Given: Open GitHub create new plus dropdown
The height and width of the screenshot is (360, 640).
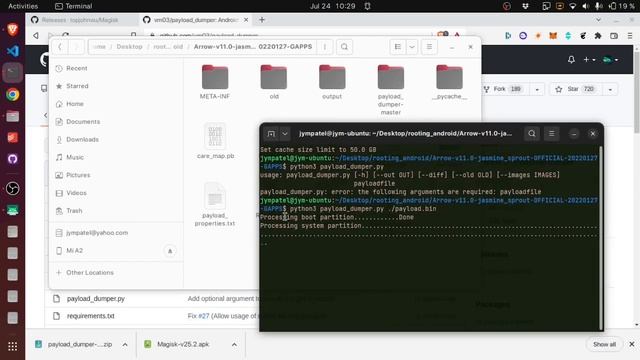Looking at the screenshot, I should [589, 60].
